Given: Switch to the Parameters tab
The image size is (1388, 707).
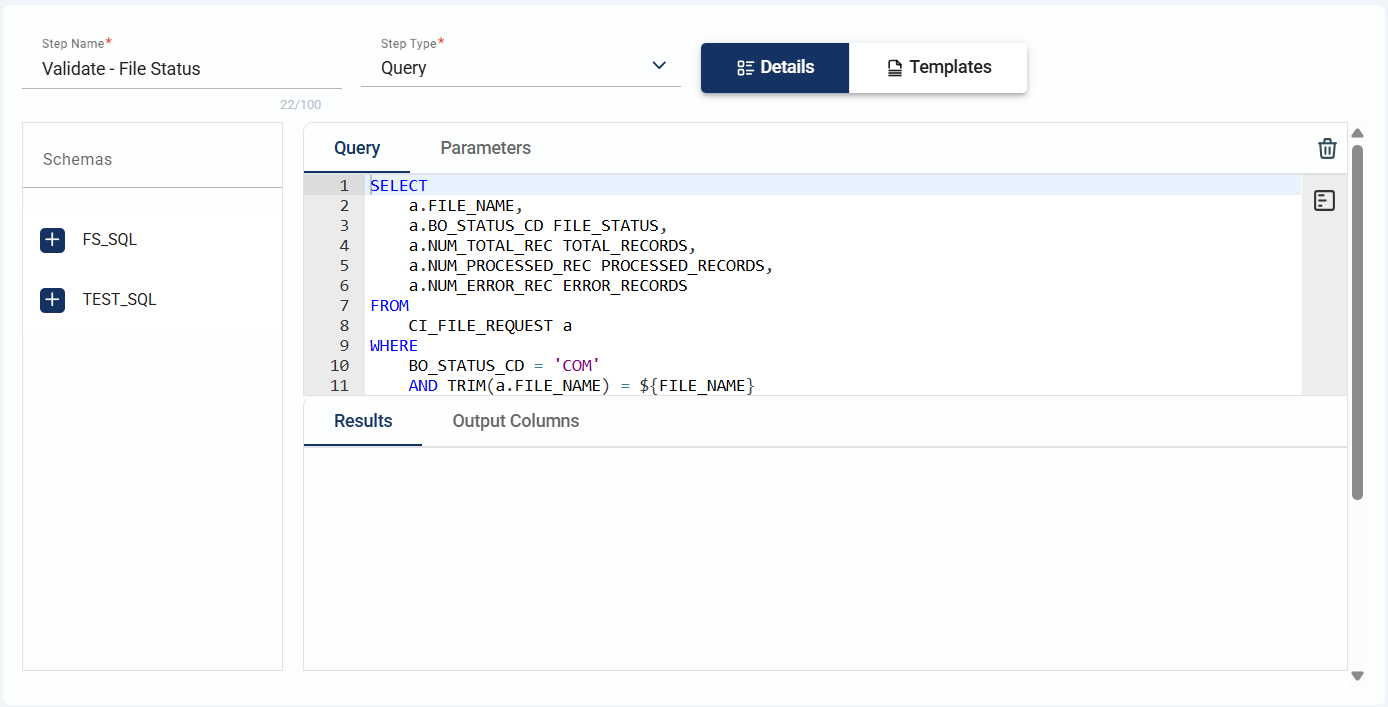Looking at the screenshot, I should [485, 148].
